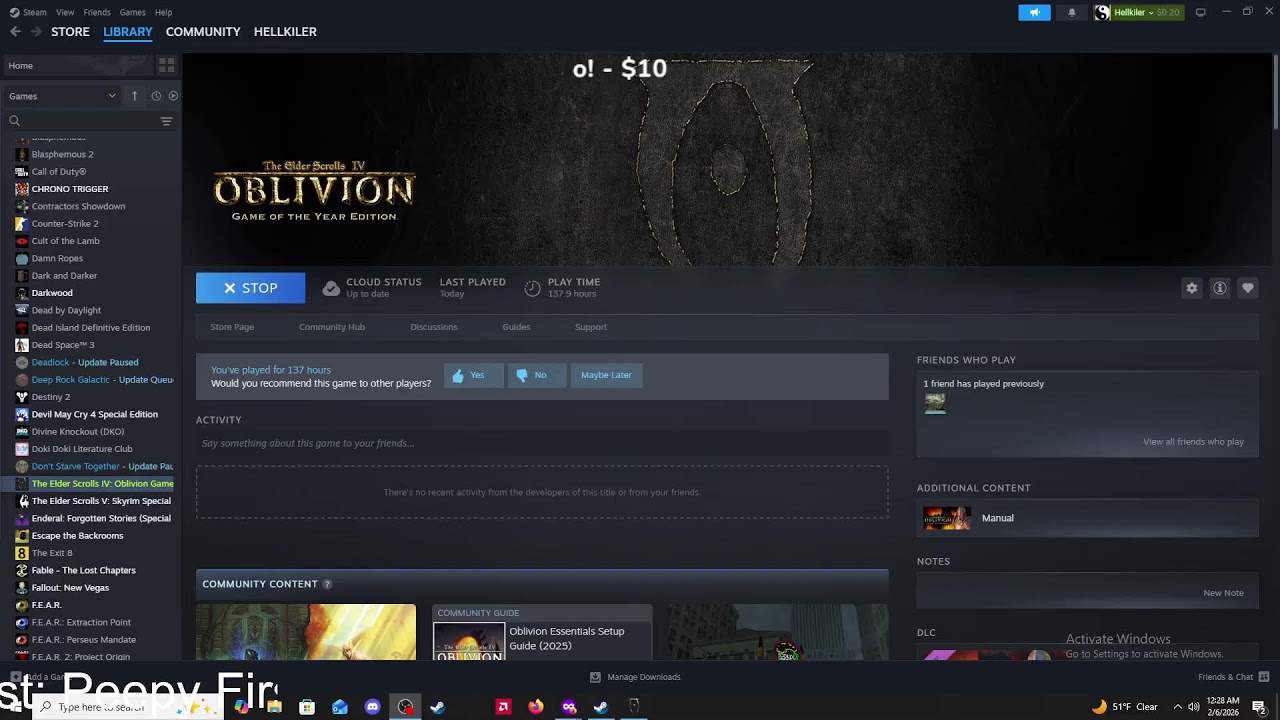Open the Steam announcements megaphone
The width and height of the screenshot is (1280, 720).
tap(1034, 12)
